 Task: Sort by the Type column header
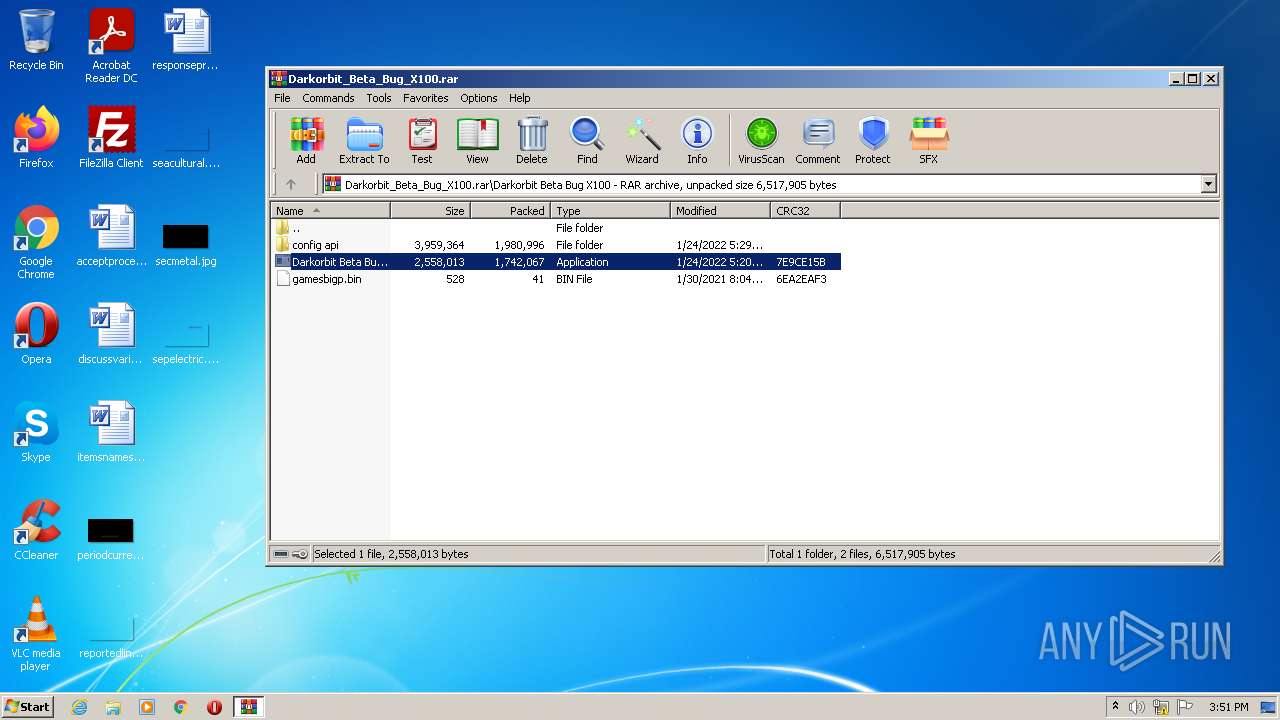[x=610, y=210]
